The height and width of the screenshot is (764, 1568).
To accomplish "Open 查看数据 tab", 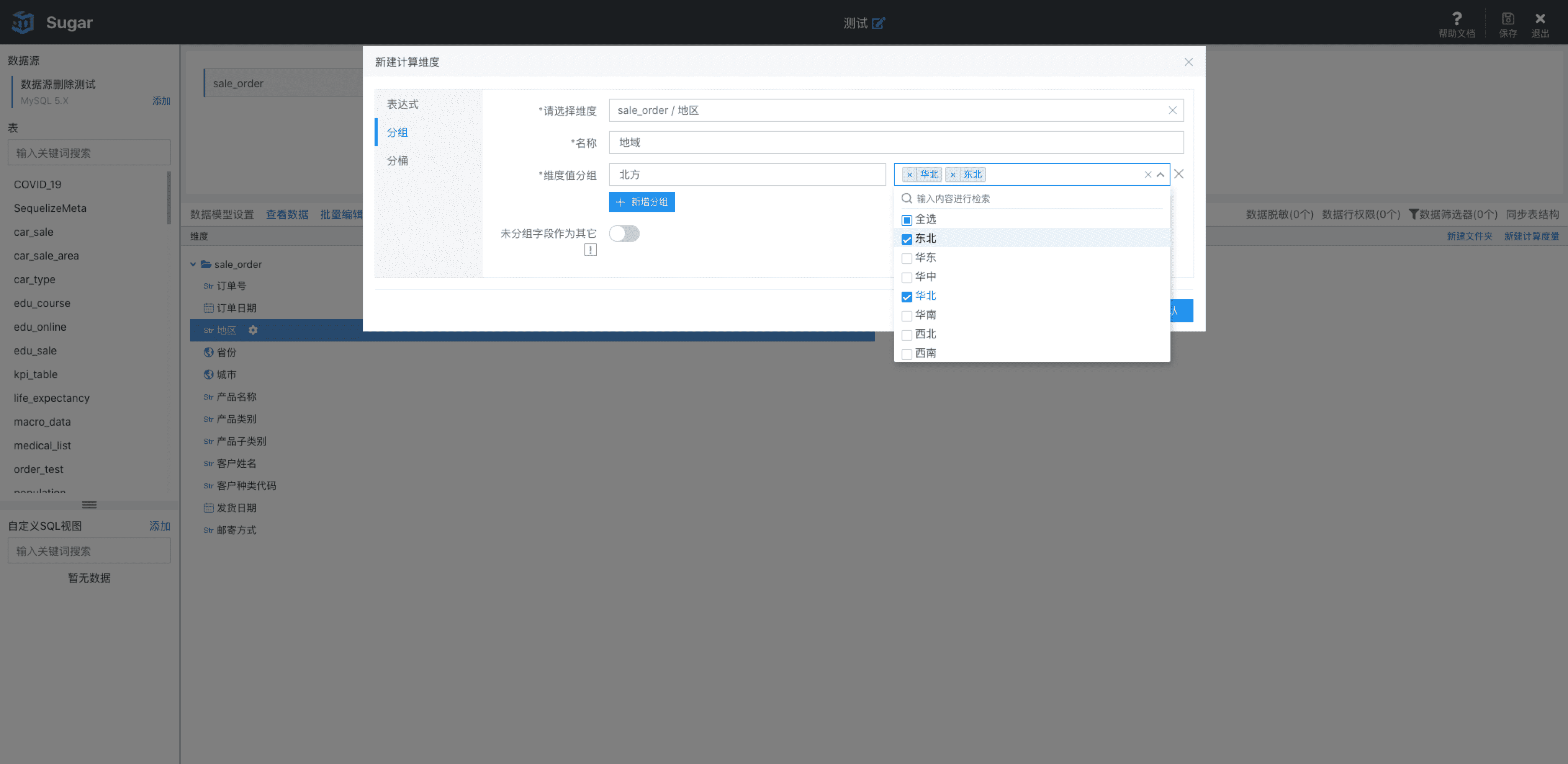I will click(x=287, y=214).
